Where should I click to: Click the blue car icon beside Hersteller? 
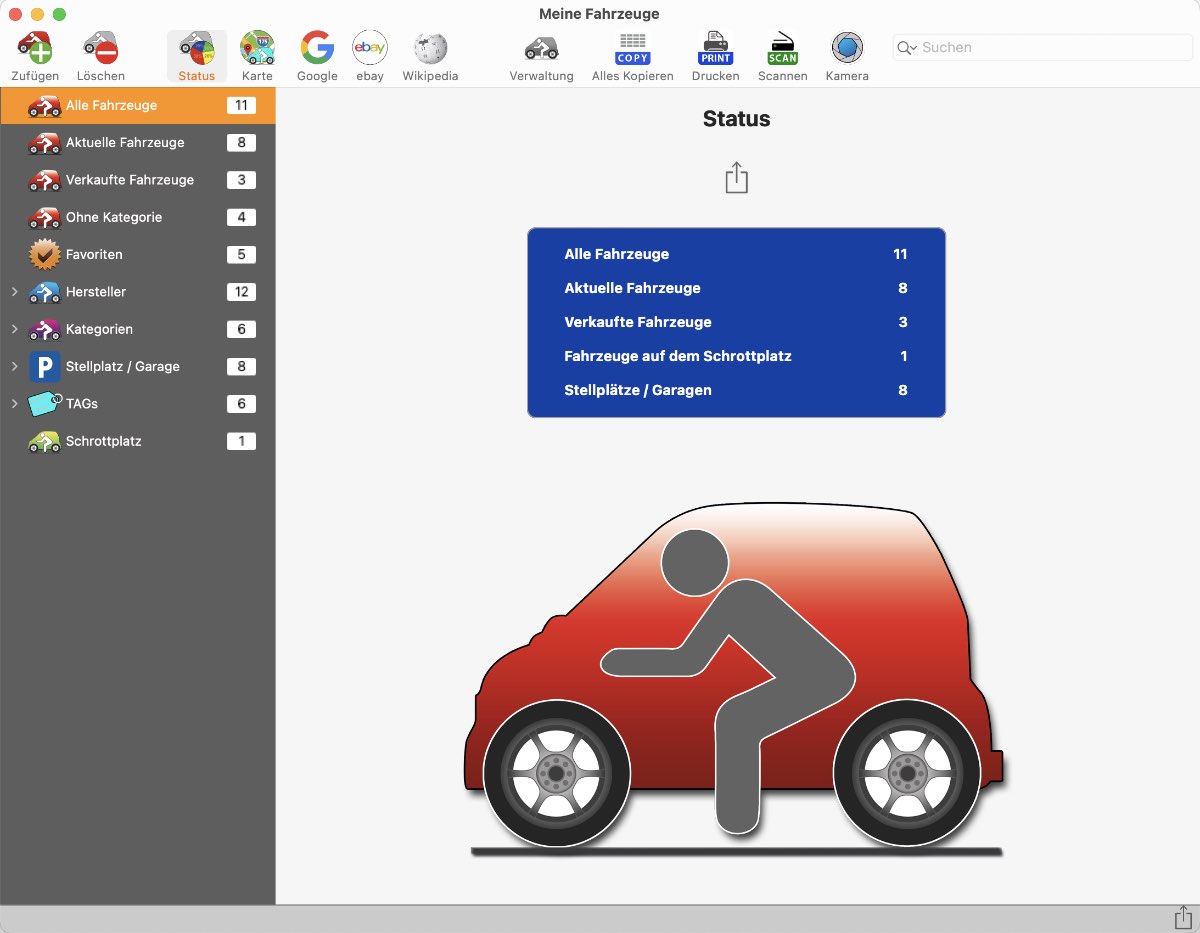pos(45,292)
